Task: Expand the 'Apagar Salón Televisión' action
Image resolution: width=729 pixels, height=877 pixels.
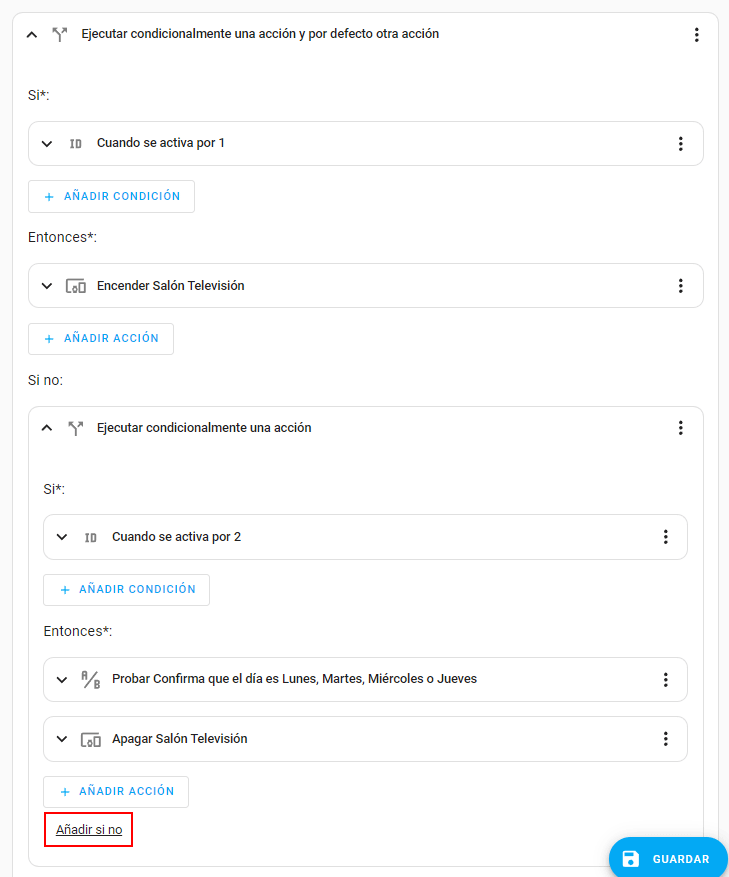Action: [x=62, y=739]
